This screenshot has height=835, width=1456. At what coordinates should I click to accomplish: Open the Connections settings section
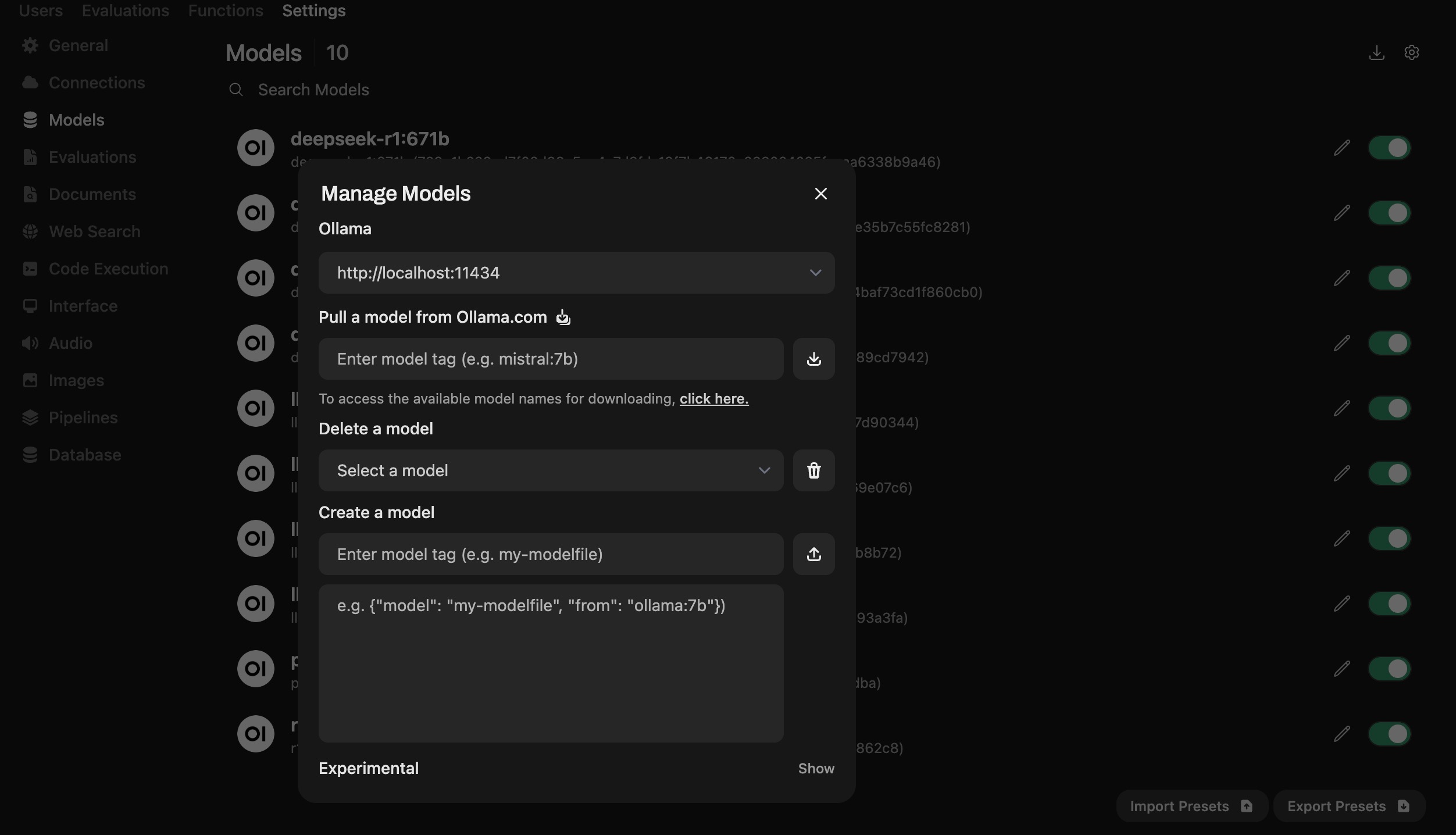97,83
